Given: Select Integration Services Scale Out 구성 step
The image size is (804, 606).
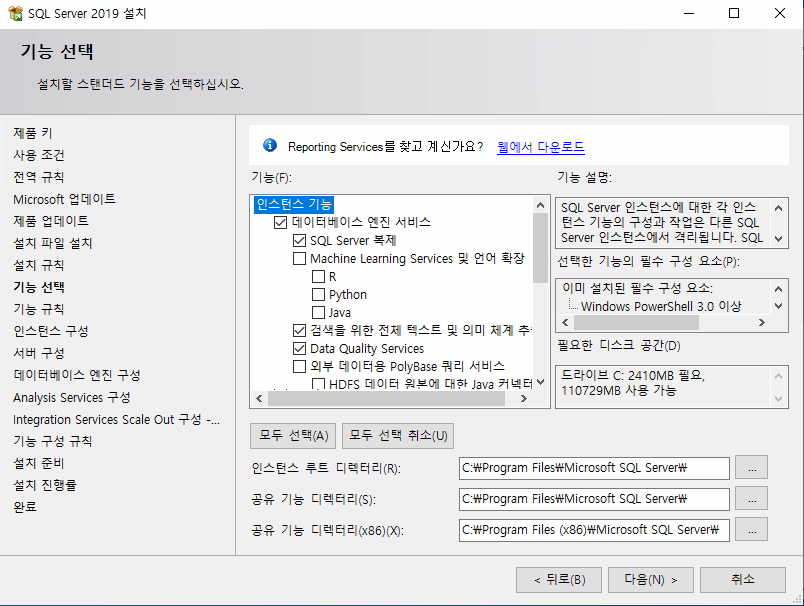Looking at the screenshot, I should click(116, 419).
